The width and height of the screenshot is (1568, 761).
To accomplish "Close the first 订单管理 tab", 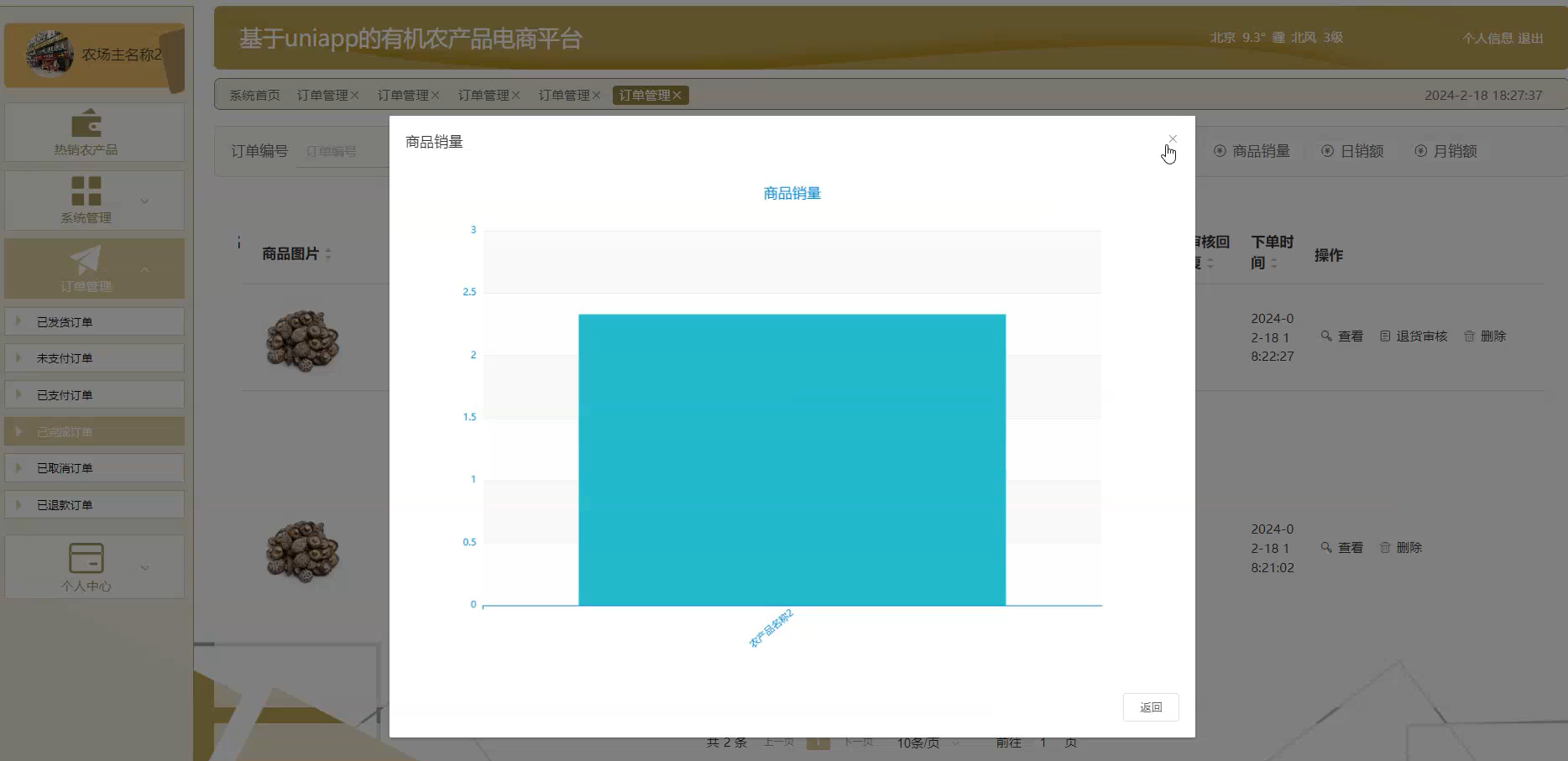I will point(355,96).
